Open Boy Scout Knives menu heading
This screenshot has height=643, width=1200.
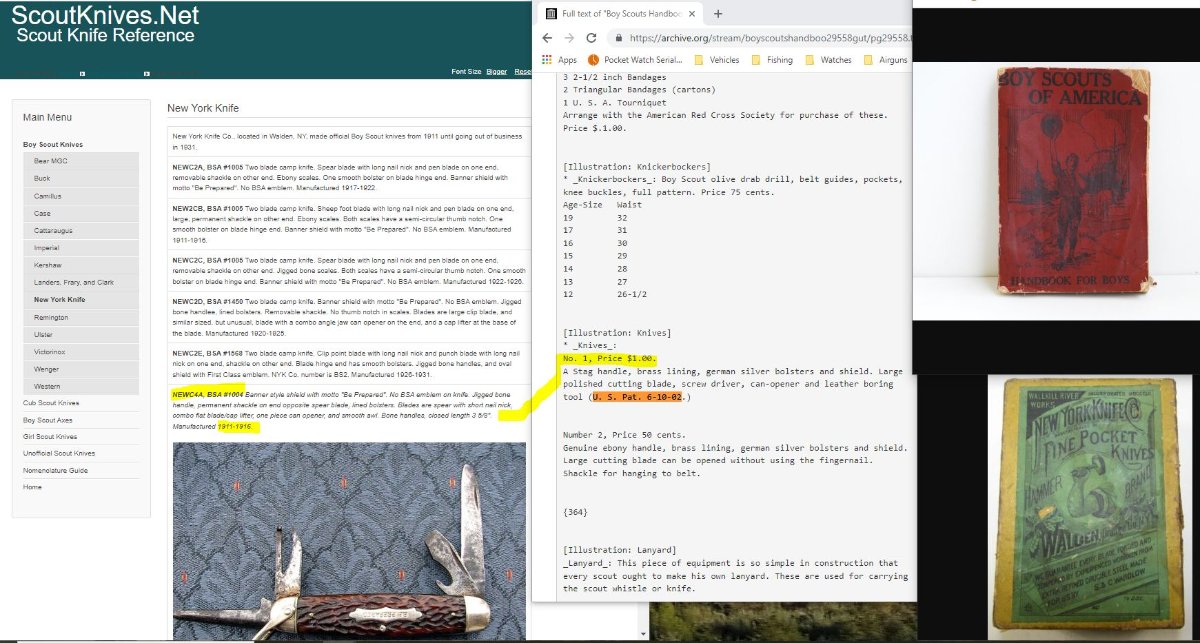click(53, 145)
